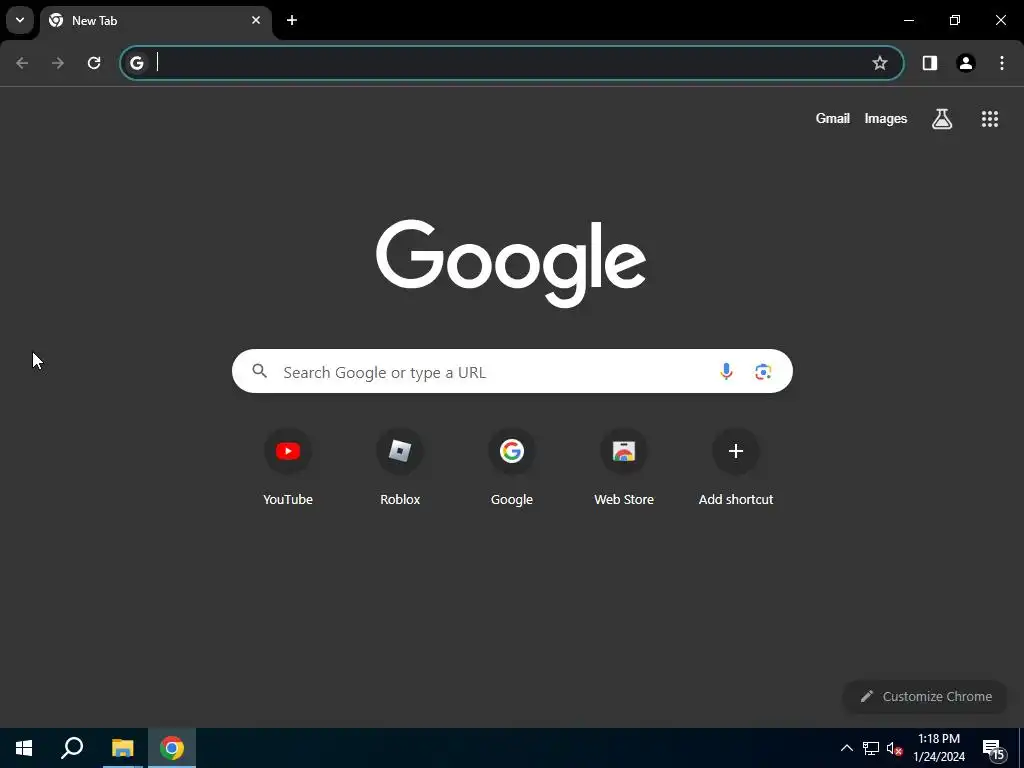This screenshot has height=768, width=1024.
Task: Open network status tray icon
Action: 871,748
